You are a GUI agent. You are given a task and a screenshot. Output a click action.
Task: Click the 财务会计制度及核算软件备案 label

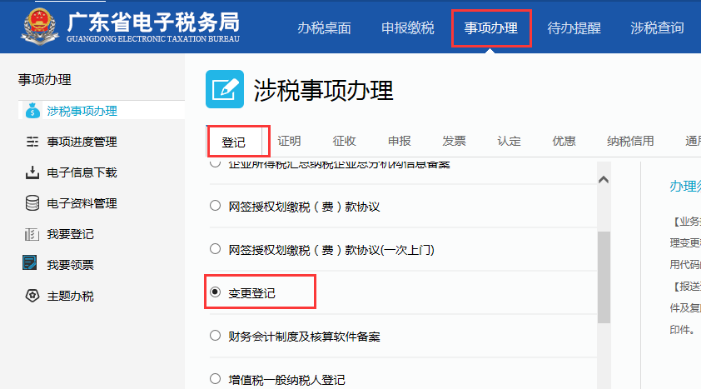(304, 337)
